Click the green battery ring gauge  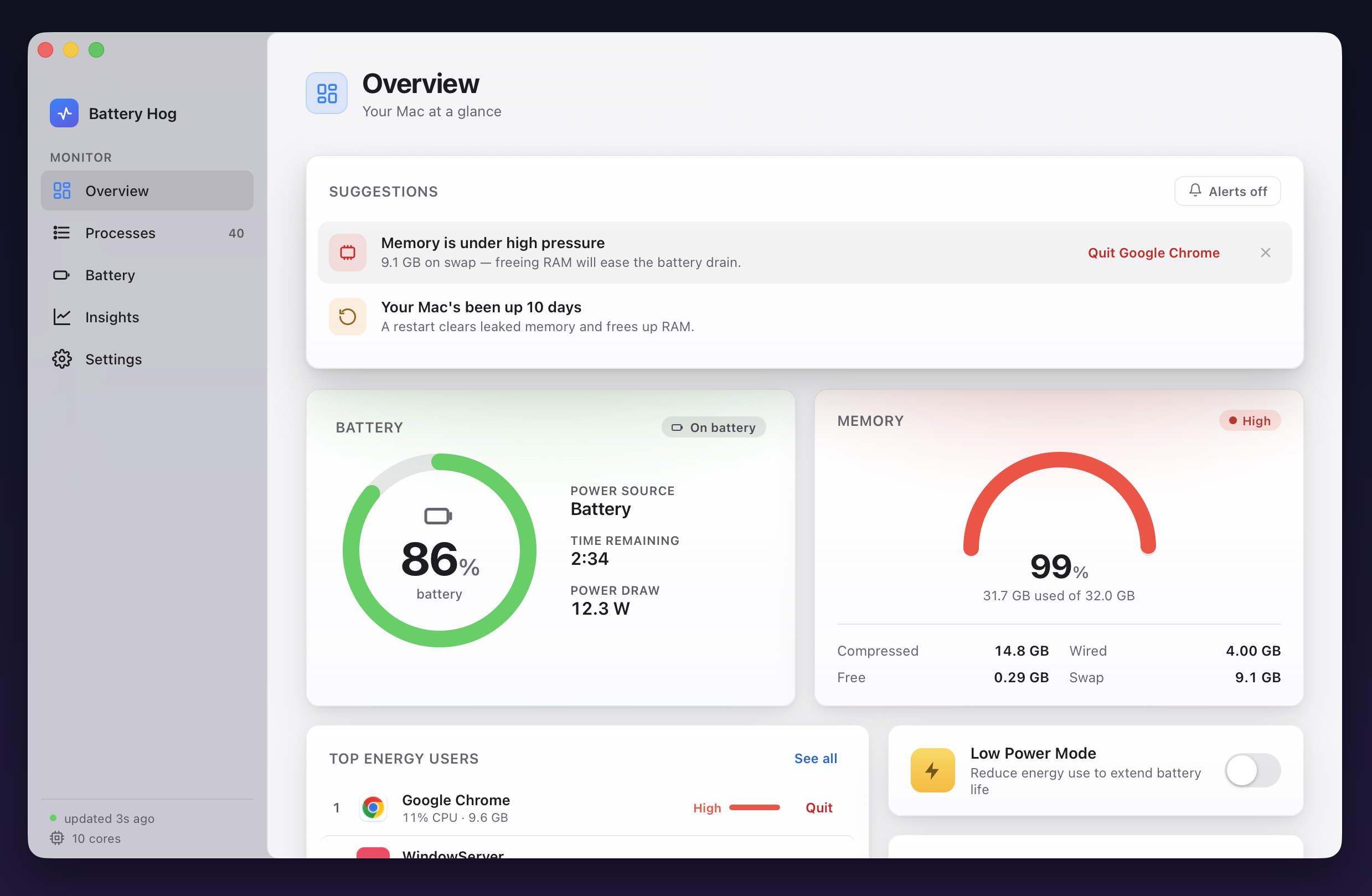(439, 550)
